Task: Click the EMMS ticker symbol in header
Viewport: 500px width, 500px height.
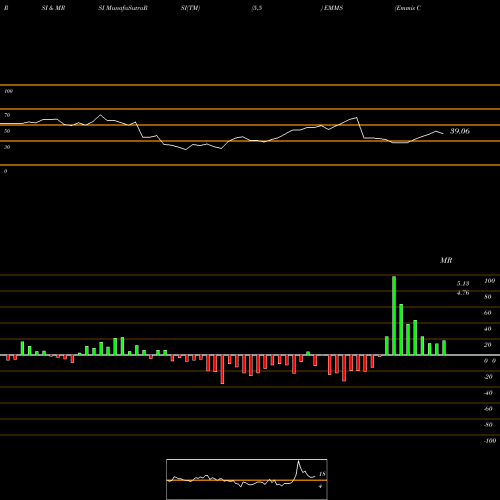Action: [333, 8]
